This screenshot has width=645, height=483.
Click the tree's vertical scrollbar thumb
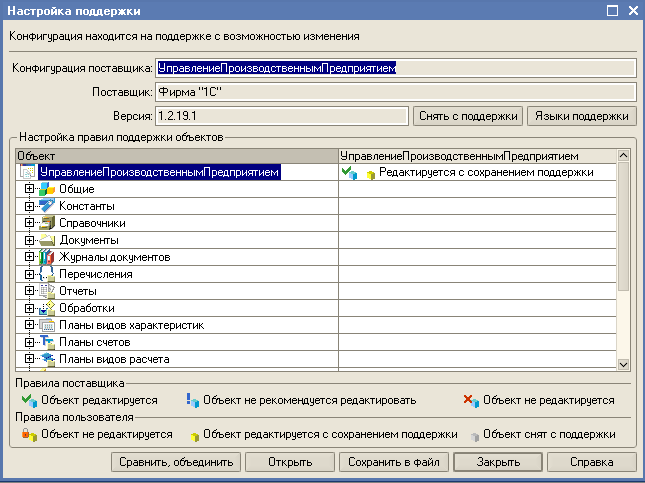point(623,226)
